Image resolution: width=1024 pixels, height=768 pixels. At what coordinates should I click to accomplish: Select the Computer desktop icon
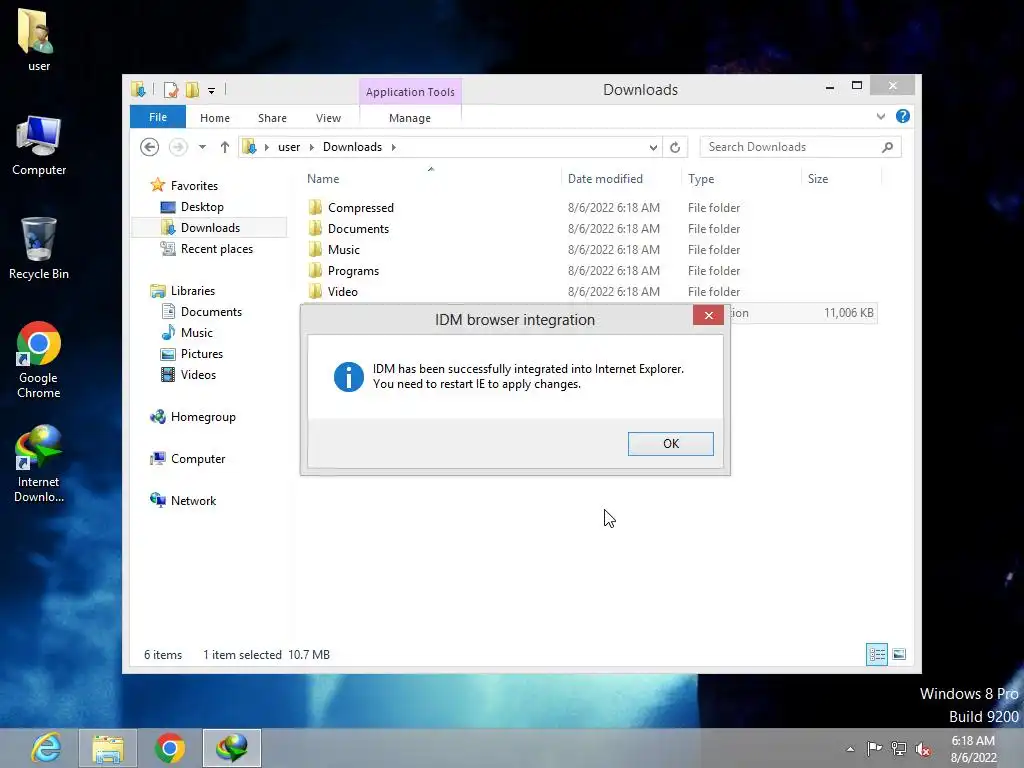[x=39, y=146]
